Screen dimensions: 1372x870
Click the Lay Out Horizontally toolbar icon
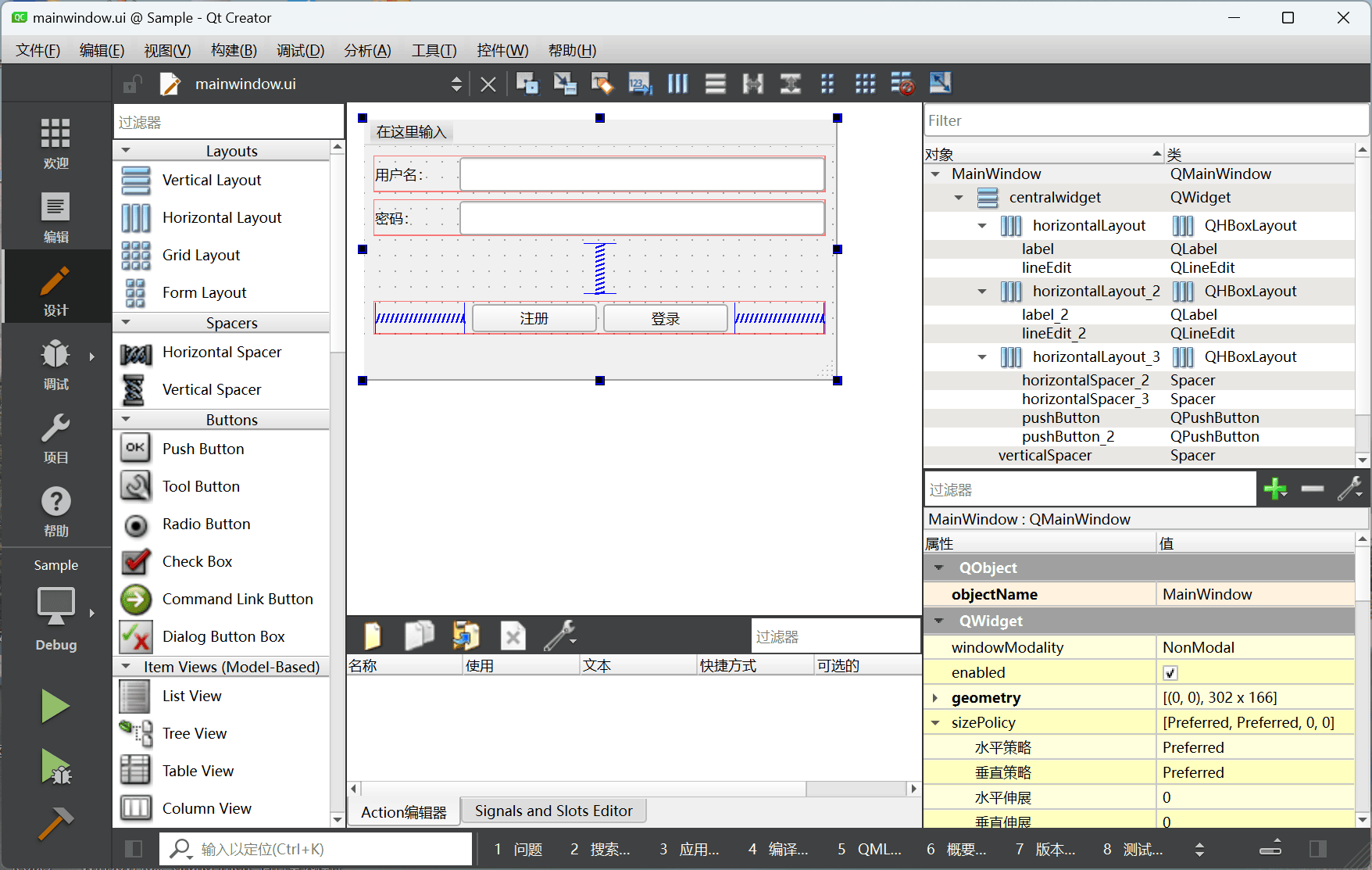coord(677,84)
